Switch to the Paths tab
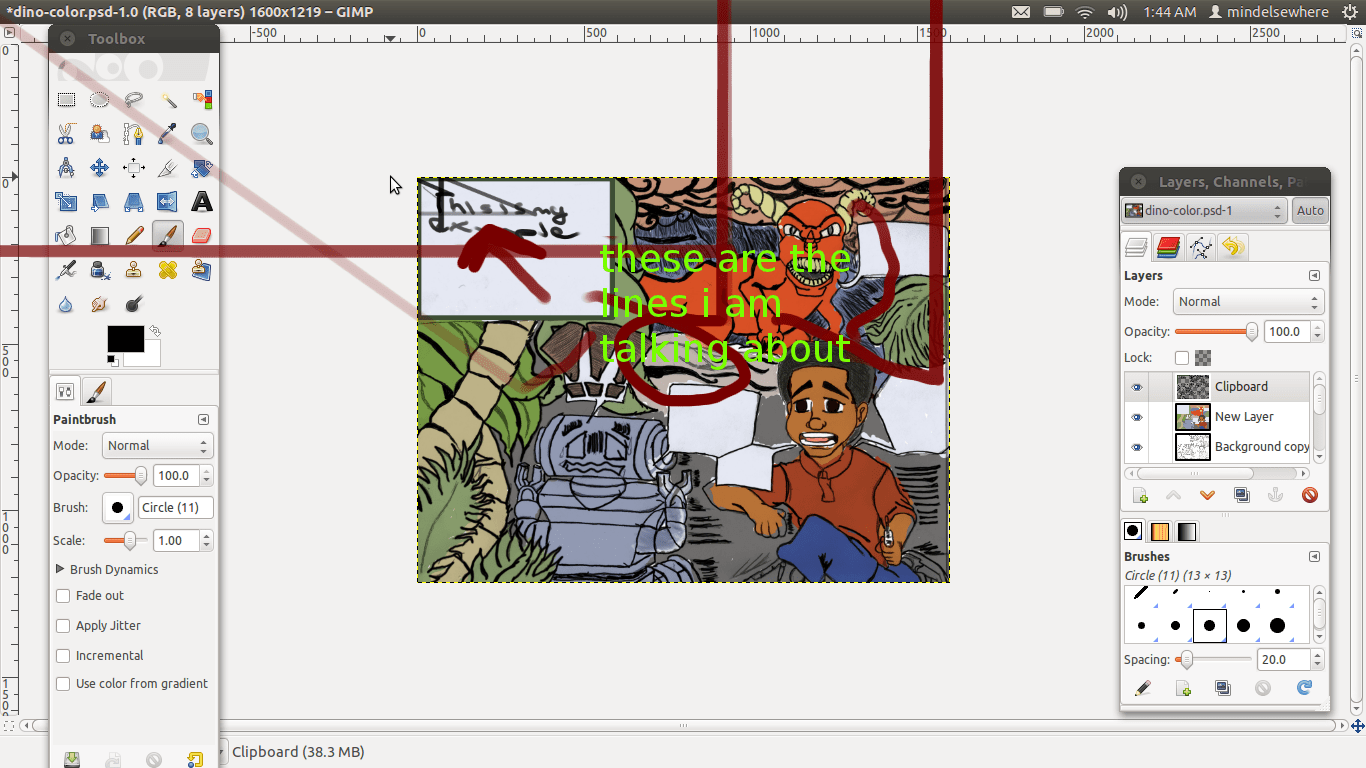 1201,247
